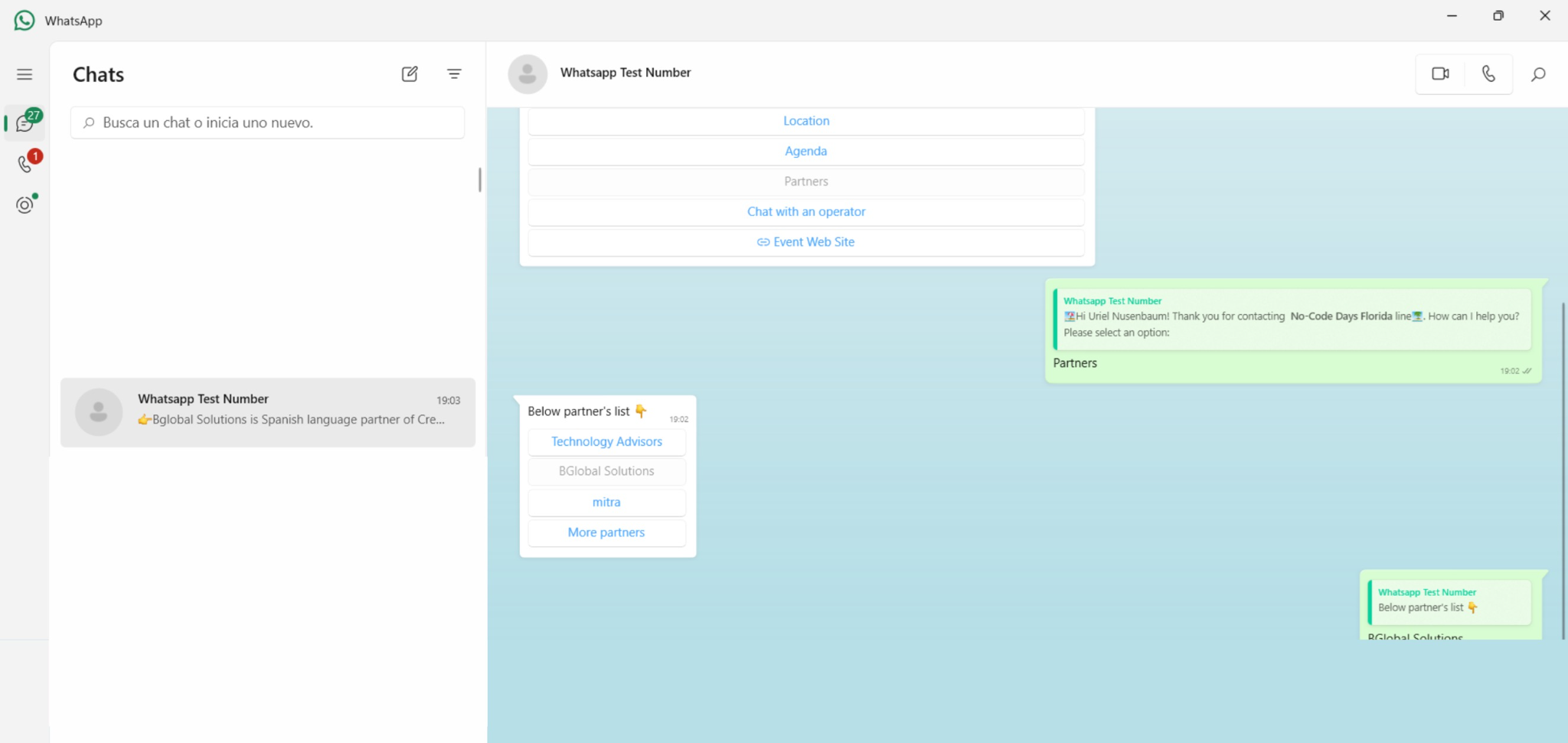The image size is (1568, 743).
Task: Show More partners
Action: pos(606,532)
